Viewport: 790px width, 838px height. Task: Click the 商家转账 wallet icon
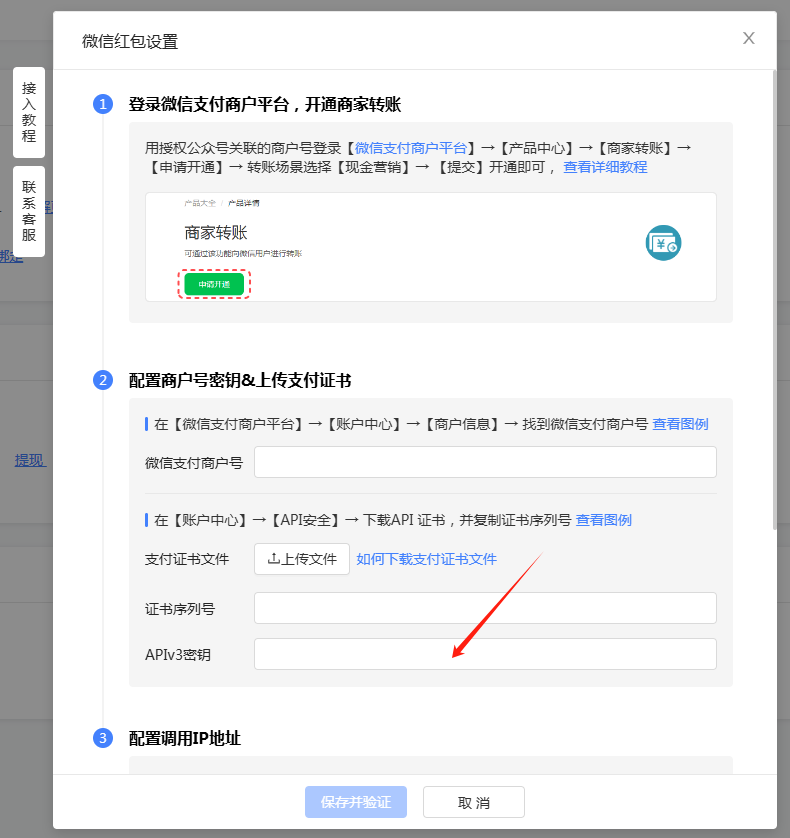click(663, 243)
